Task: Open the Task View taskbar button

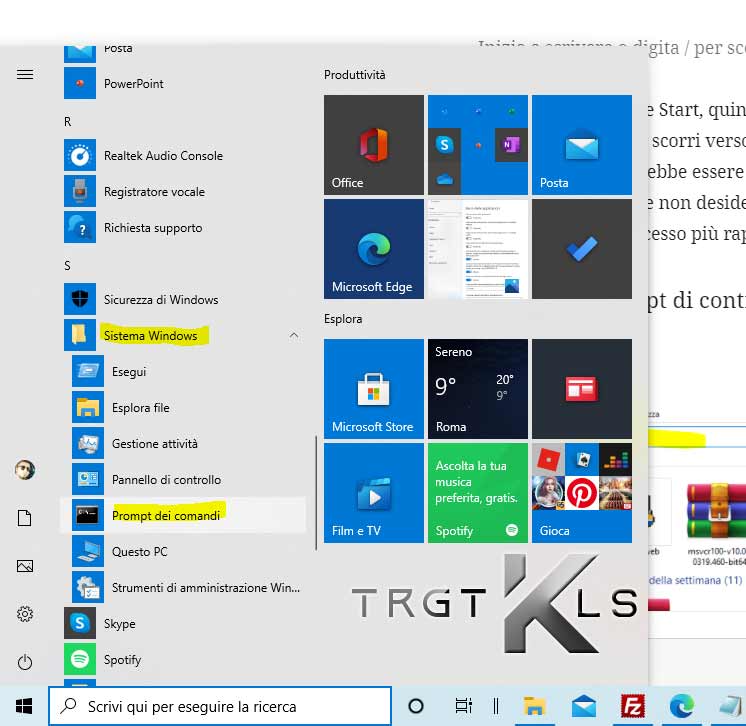Action: tap(463, 705)
